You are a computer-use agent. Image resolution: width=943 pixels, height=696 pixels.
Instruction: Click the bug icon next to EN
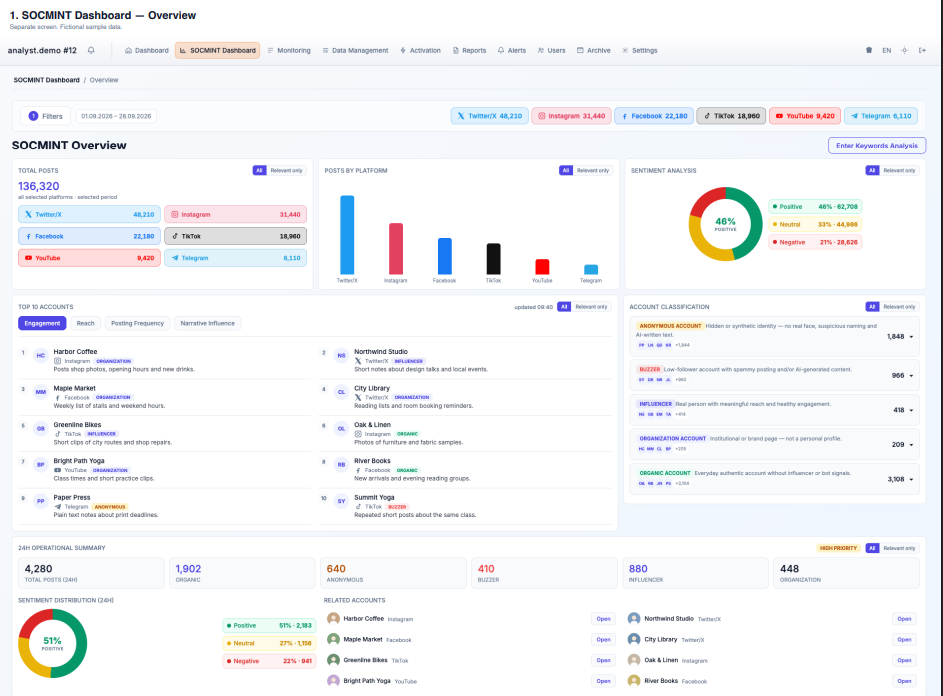tap(868, 51)
